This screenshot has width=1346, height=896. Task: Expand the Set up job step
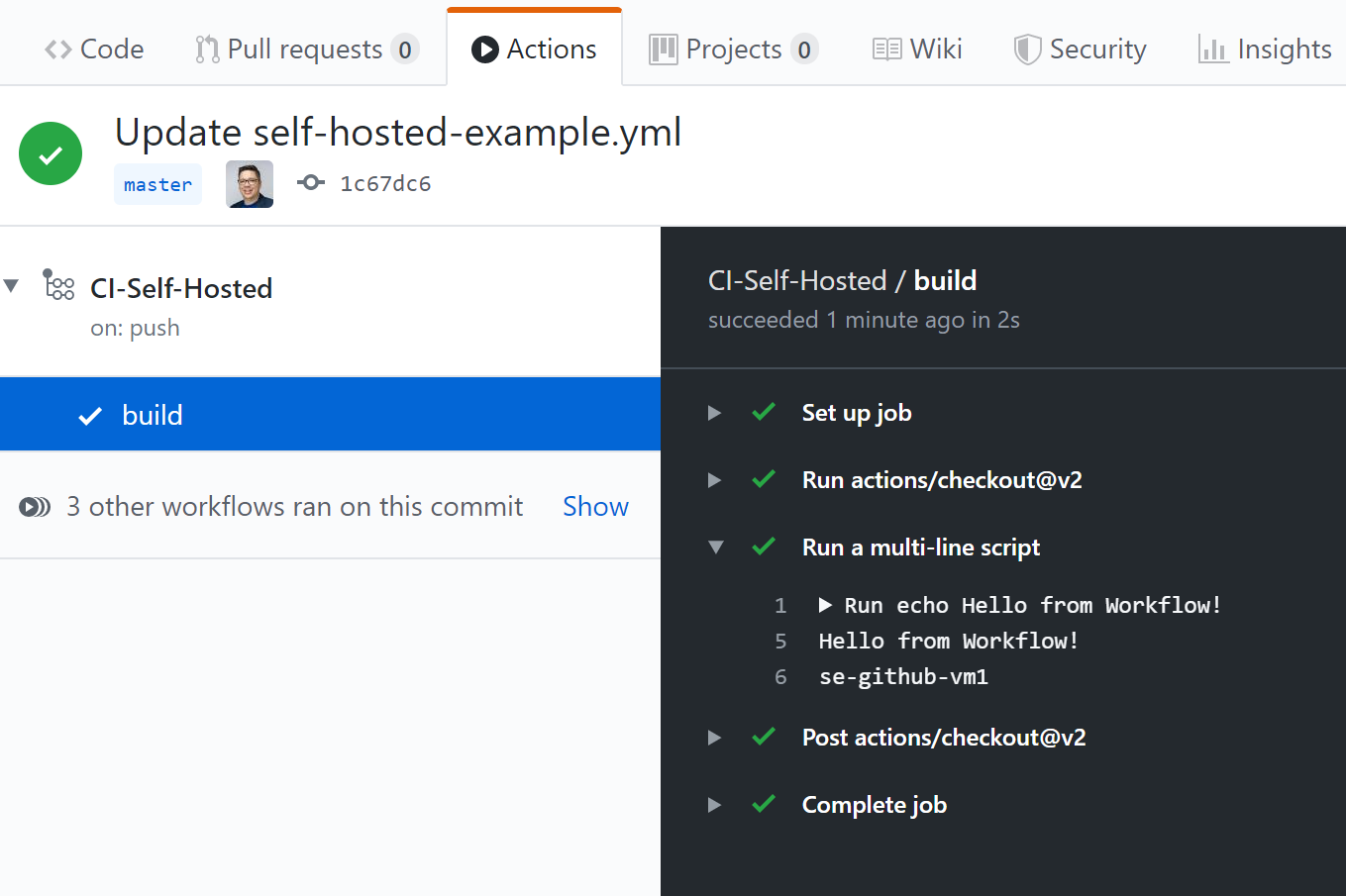tap(715, 413)
